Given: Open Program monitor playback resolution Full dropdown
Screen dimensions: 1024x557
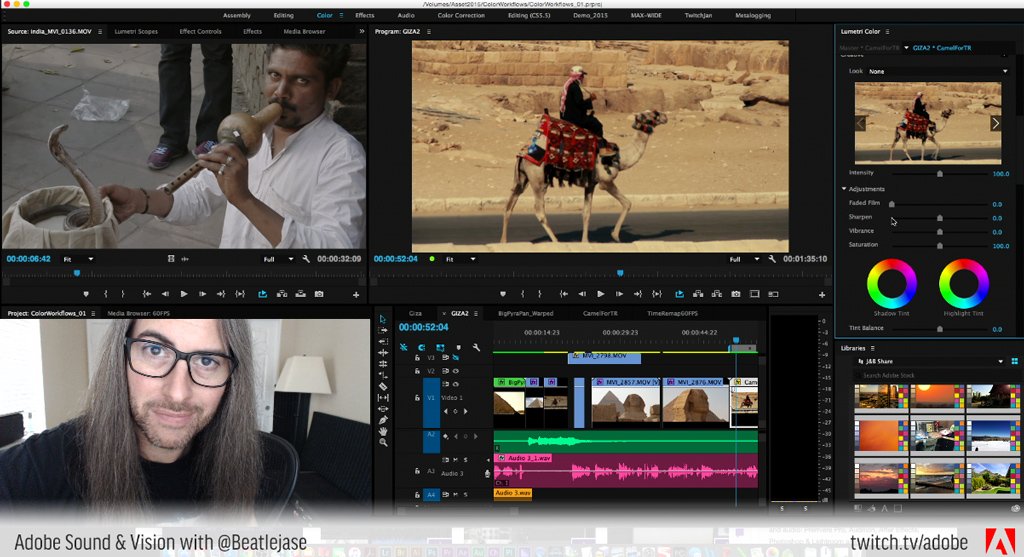Looking at the screenshot, I should [744, 259].
